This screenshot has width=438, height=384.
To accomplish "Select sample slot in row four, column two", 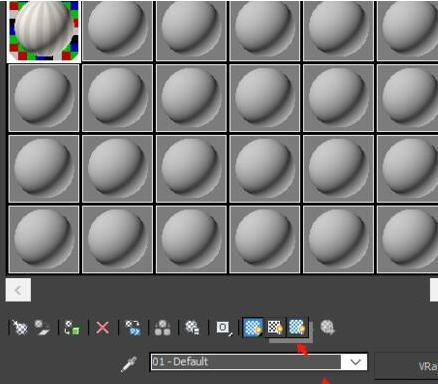I will point(118,239).
